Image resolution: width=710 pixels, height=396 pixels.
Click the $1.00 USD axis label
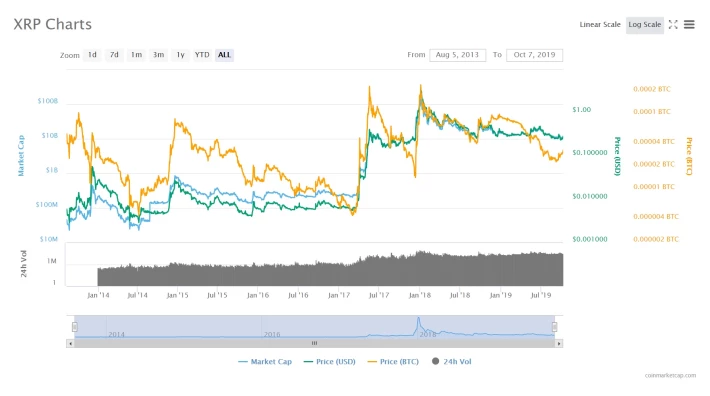(x=581, y=110)
